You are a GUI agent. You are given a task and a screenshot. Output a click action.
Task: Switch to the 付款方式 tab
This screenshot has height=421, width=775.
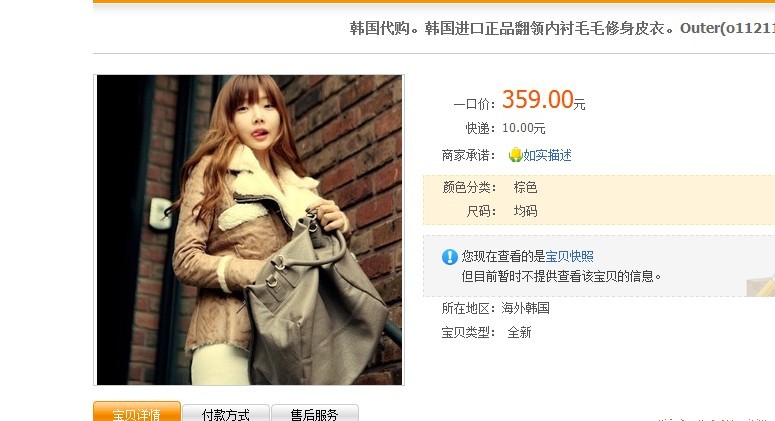tap(226, 413)
